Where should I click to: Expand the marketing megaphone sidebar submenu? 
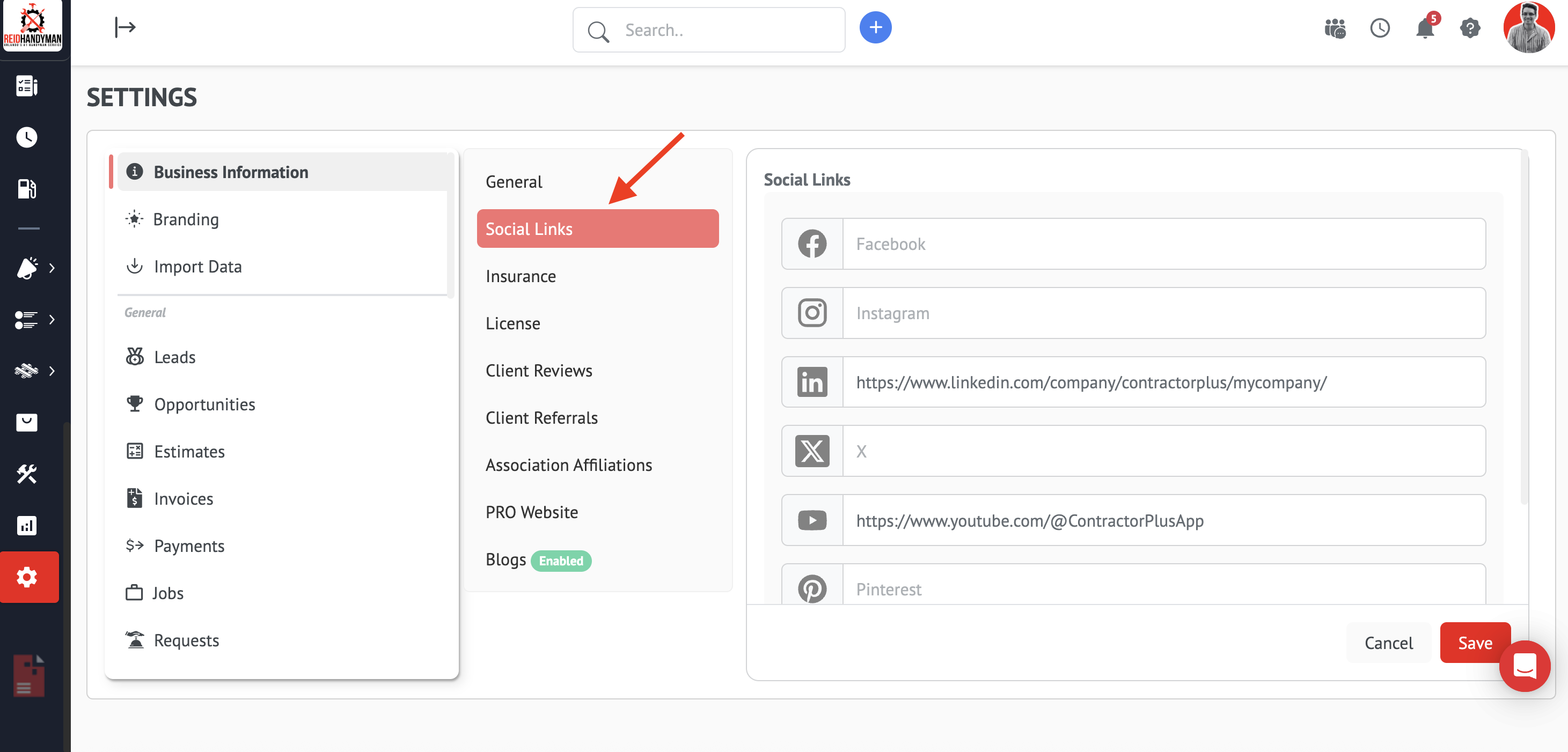[27, 268]
